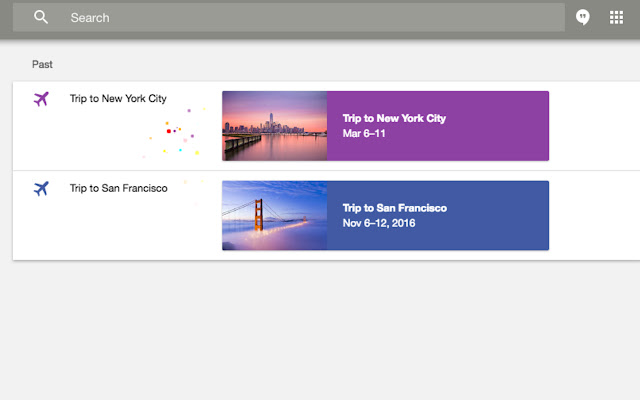Select the "Past" section heading
640x400 pixels.
pyautogui.click(x=42, y=64)
